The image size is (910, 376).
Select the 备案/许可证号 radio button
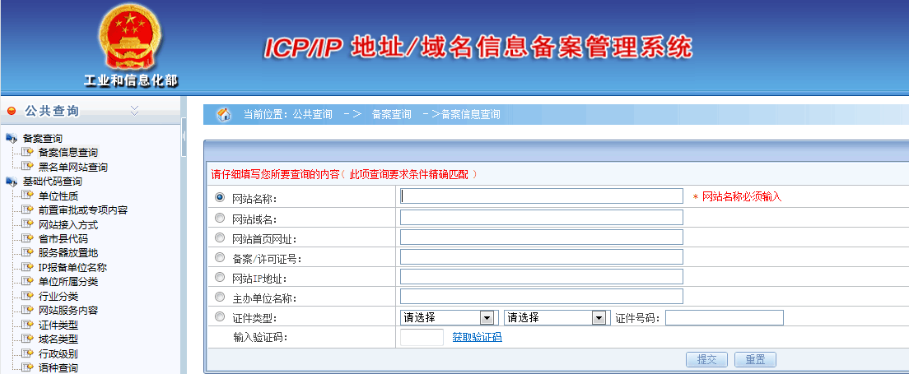[219, 257]
